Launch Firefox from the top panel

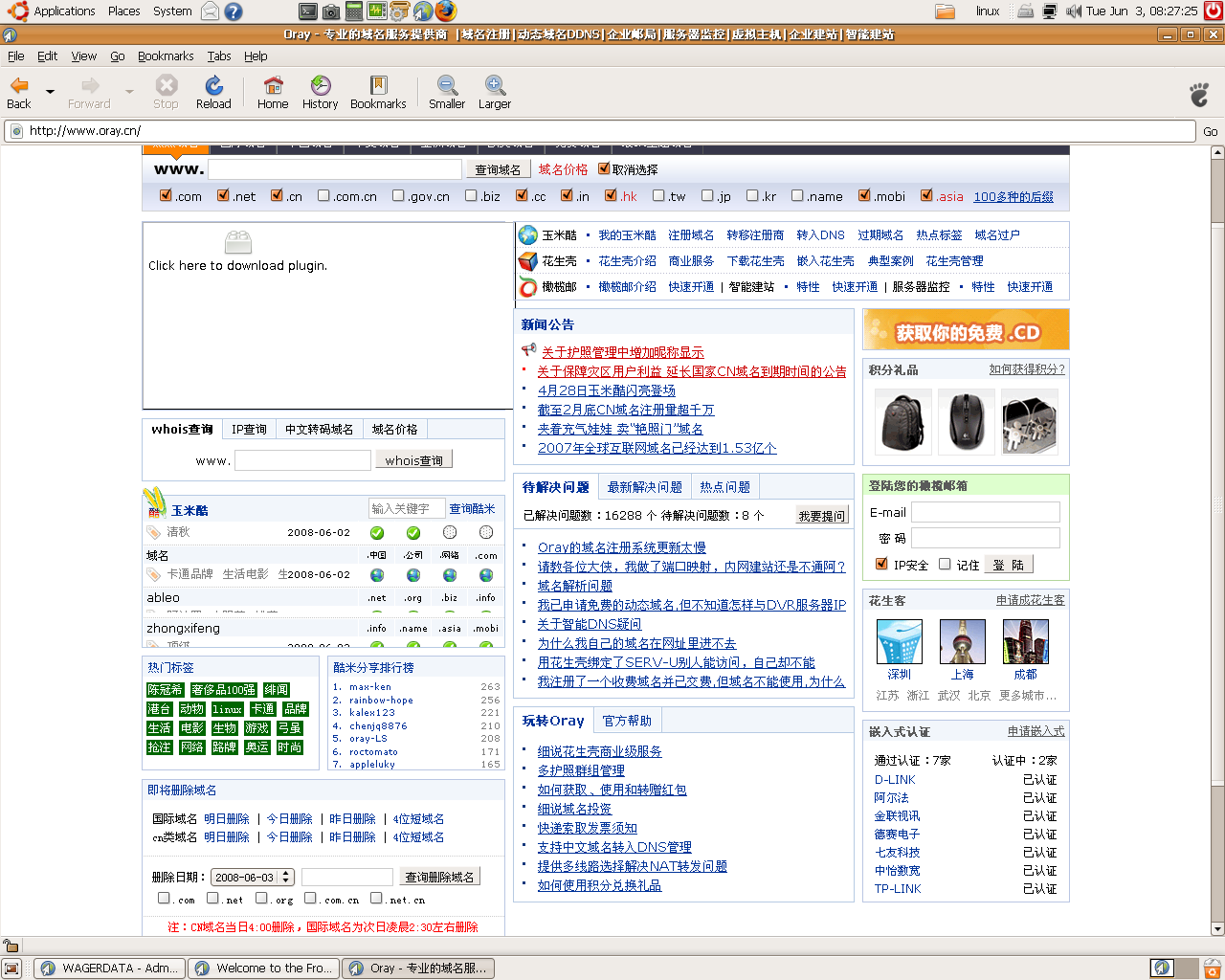[x=445, y=11]
